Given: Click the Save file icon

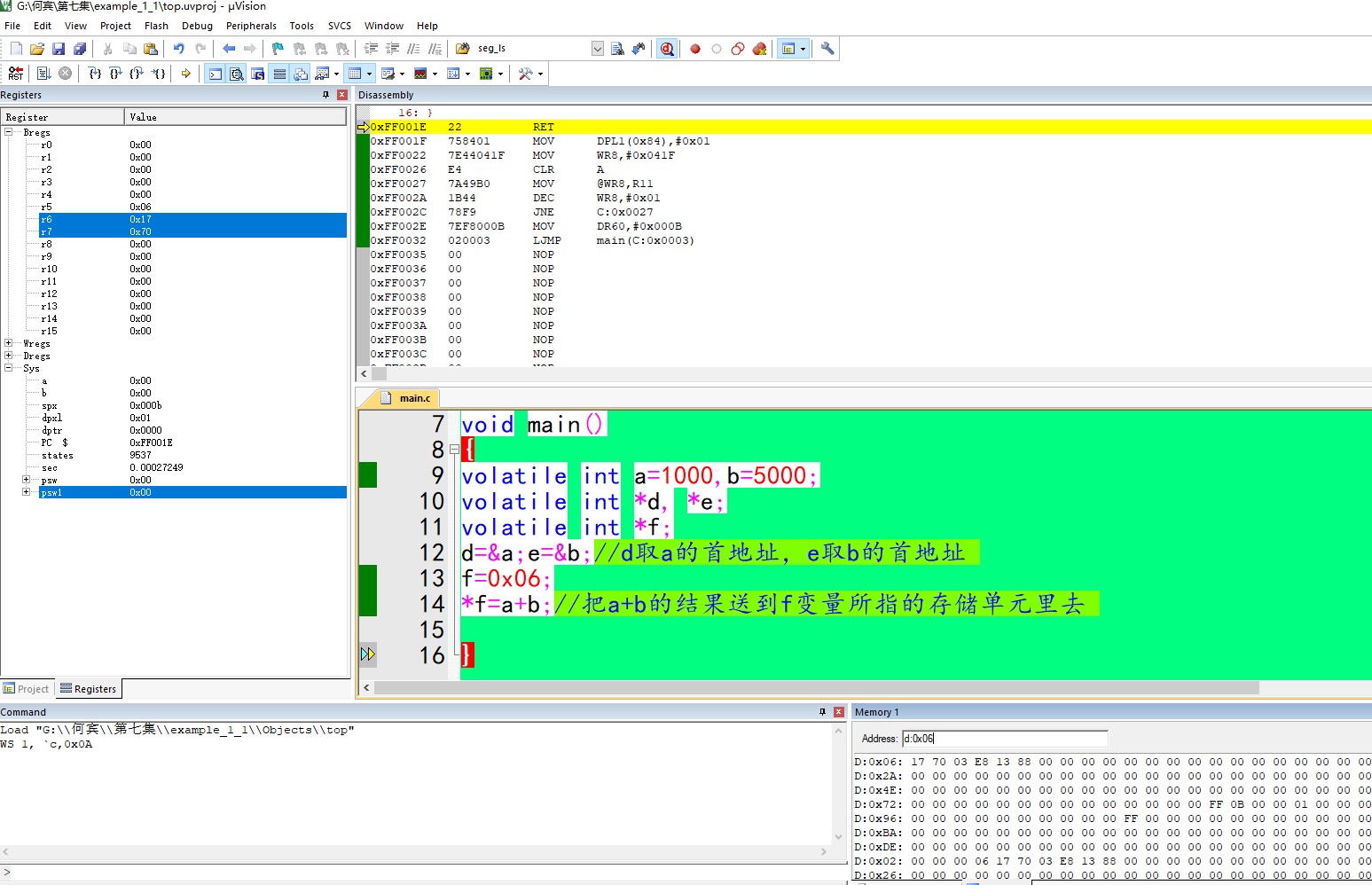Looking at the screenshot, I should pyautogui.click(x=59, y=49).
